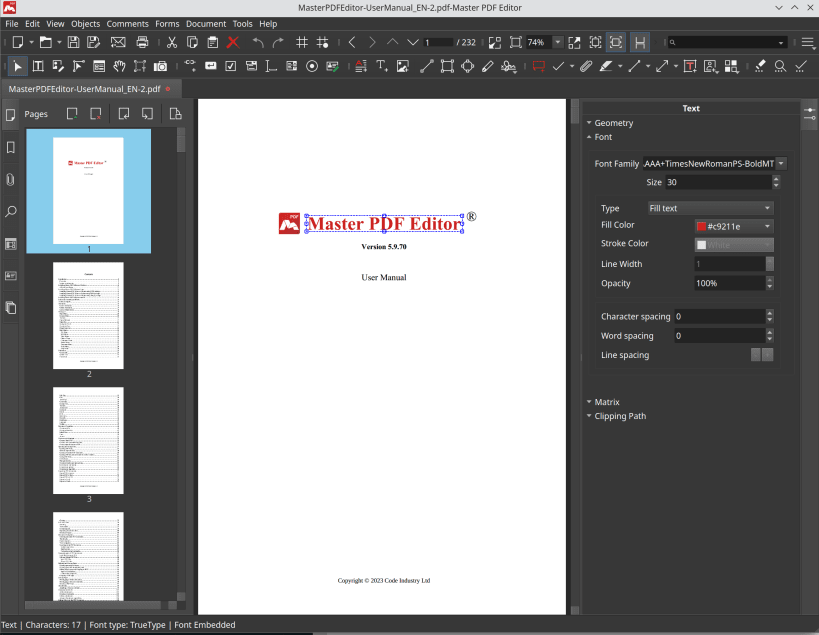Click the Paste clipboard icon
The width and height of the screenshot is (819, 635).
[x=213, y=42]
